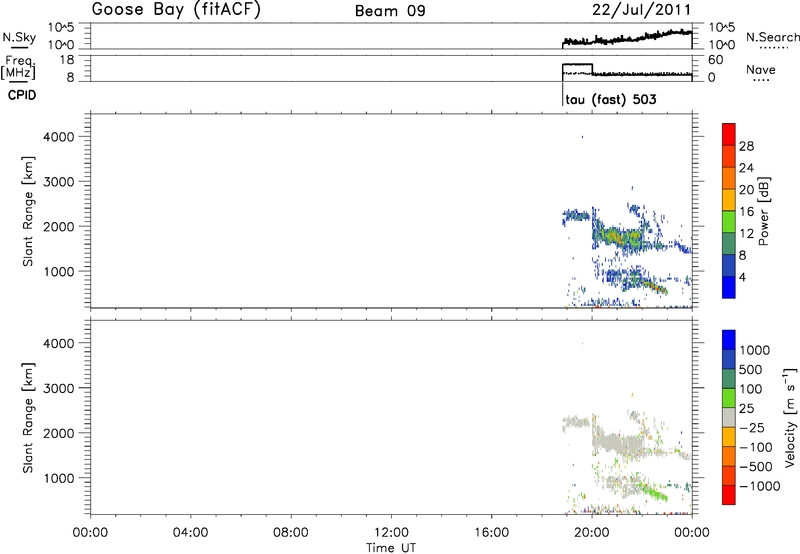Pick the orange 20–24 dB Power colorbar segment
Screen dimensions: 800x554
pos(729,178)
